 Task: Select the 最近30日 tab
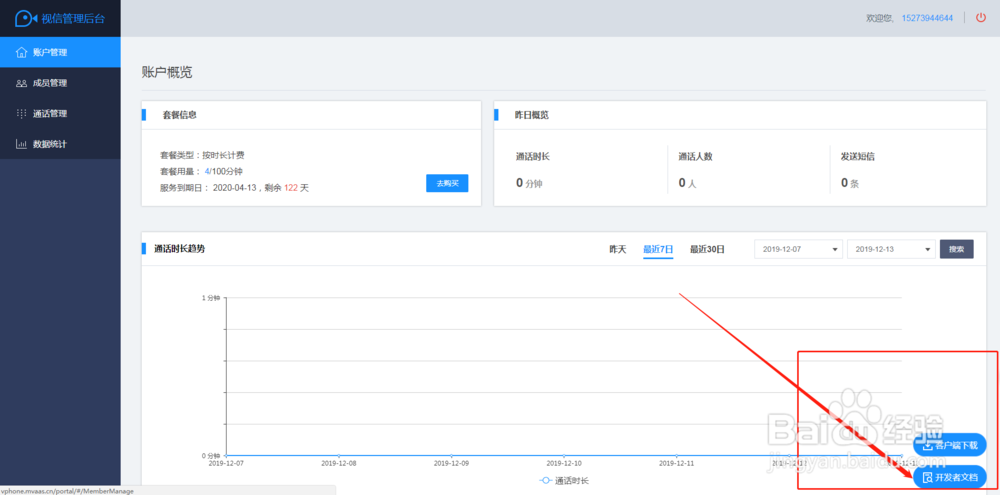tap(707, 249)
